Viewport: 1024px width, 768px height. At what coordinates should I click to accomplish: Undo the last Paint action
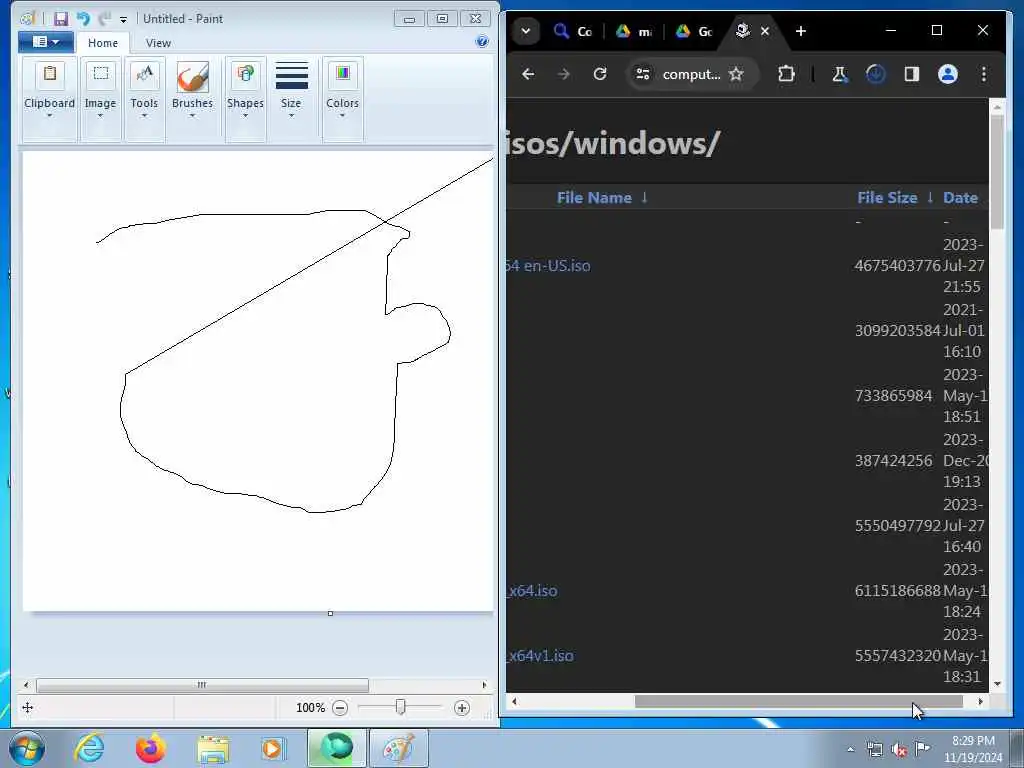(x=83, y=19)
